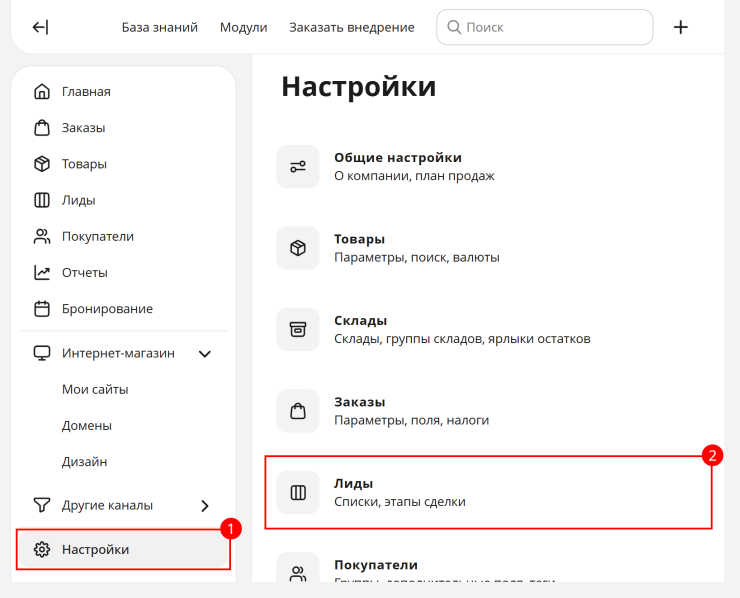Click the magnifier icon in search box
The height and width of the screenshot is (598, 740).
coord(454,27)
